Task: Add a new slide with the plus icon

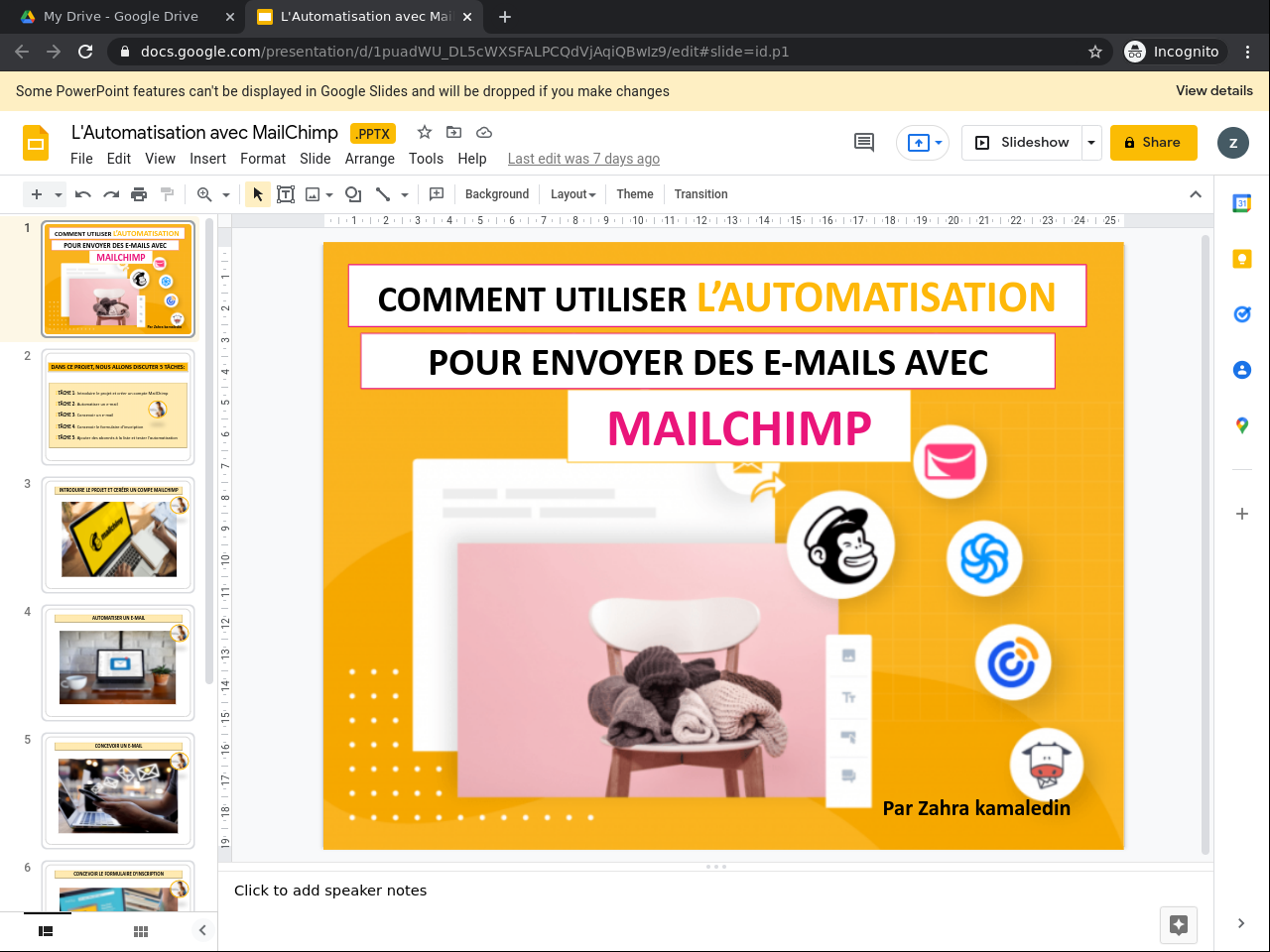Action: [37, 194]
